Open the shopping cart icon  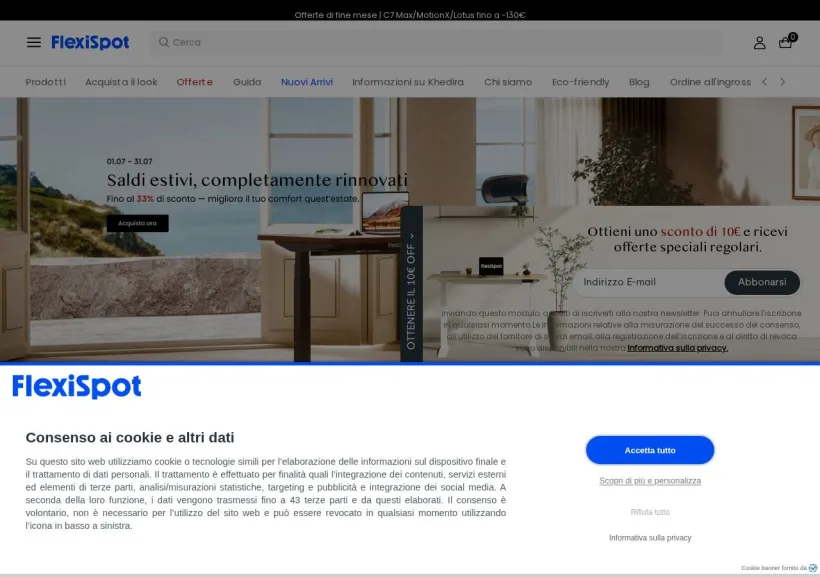point(785,42)
